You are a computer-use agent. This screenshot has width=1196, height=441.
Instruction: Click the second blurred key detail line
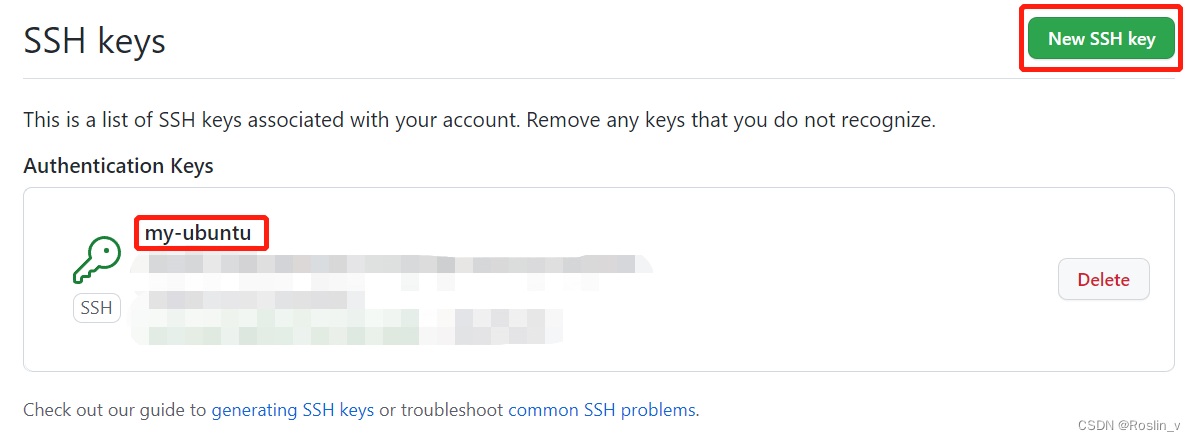pos(250,299)
